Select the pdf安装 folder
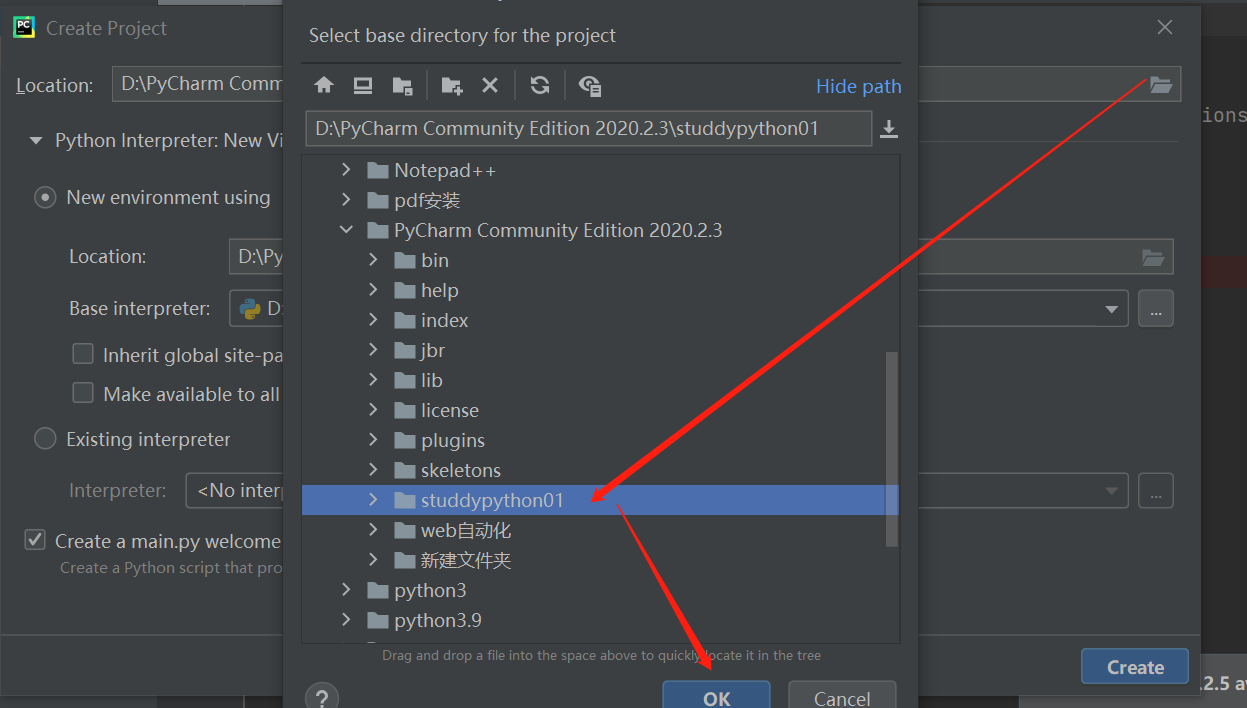 [x=414, y=201]
